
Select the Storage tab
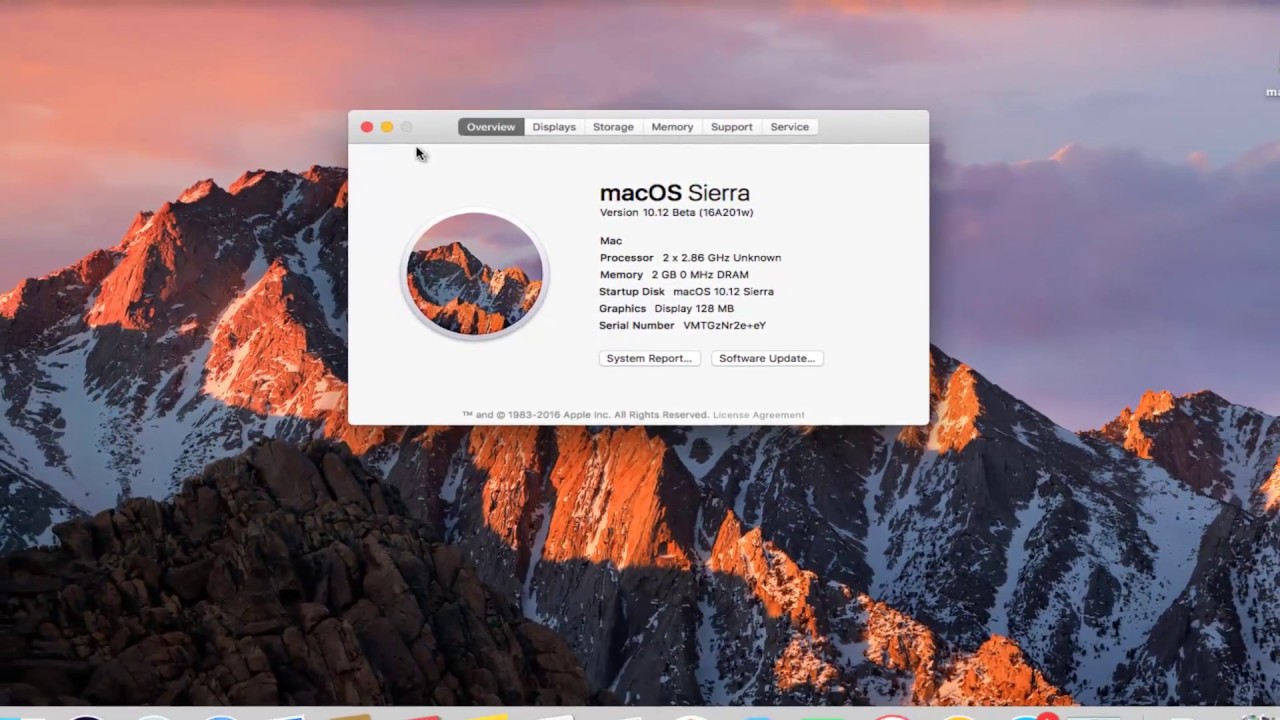click(x=613, y=127)
